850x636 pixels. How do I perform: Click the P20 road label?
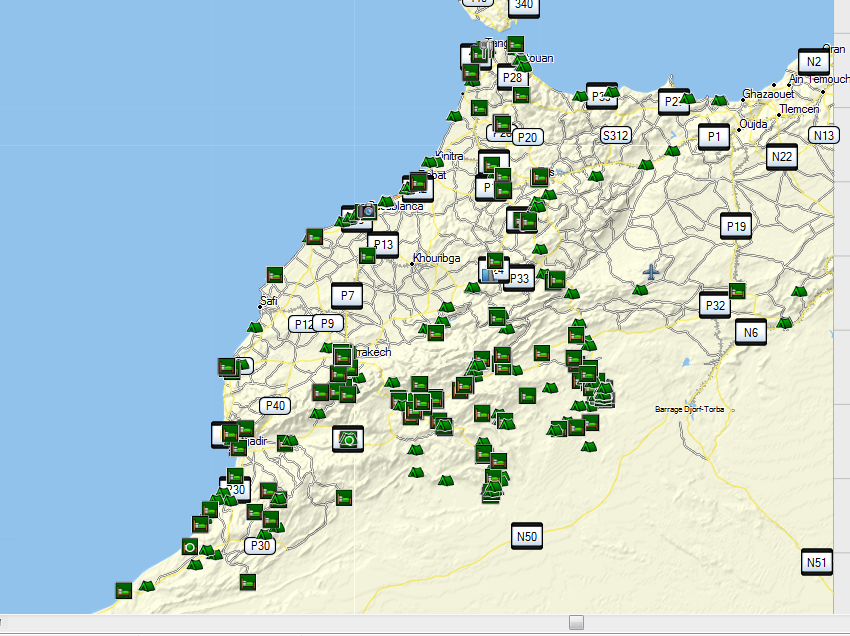tap(527, 137)
